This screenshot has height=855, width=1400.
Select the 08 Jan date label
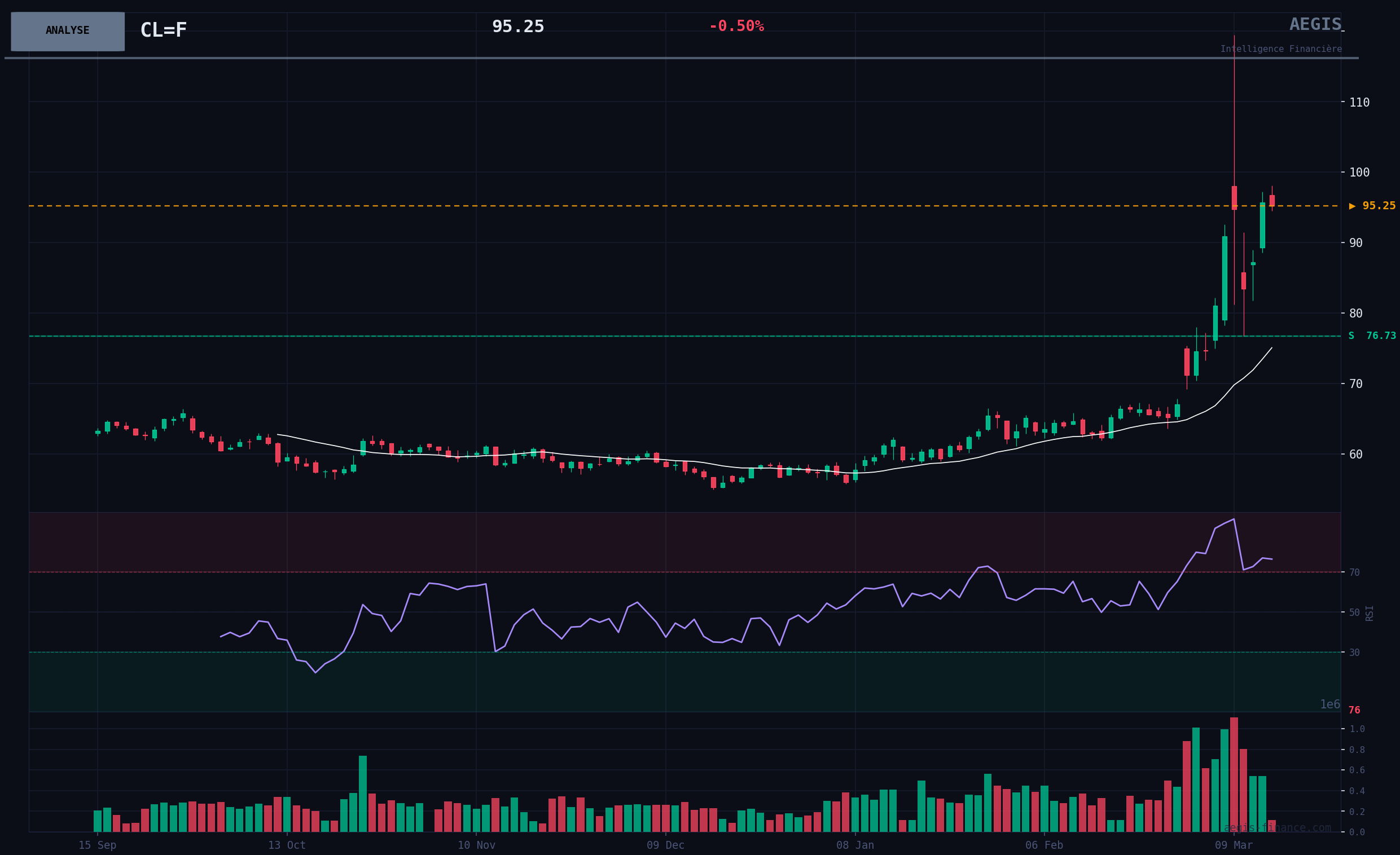855,845
